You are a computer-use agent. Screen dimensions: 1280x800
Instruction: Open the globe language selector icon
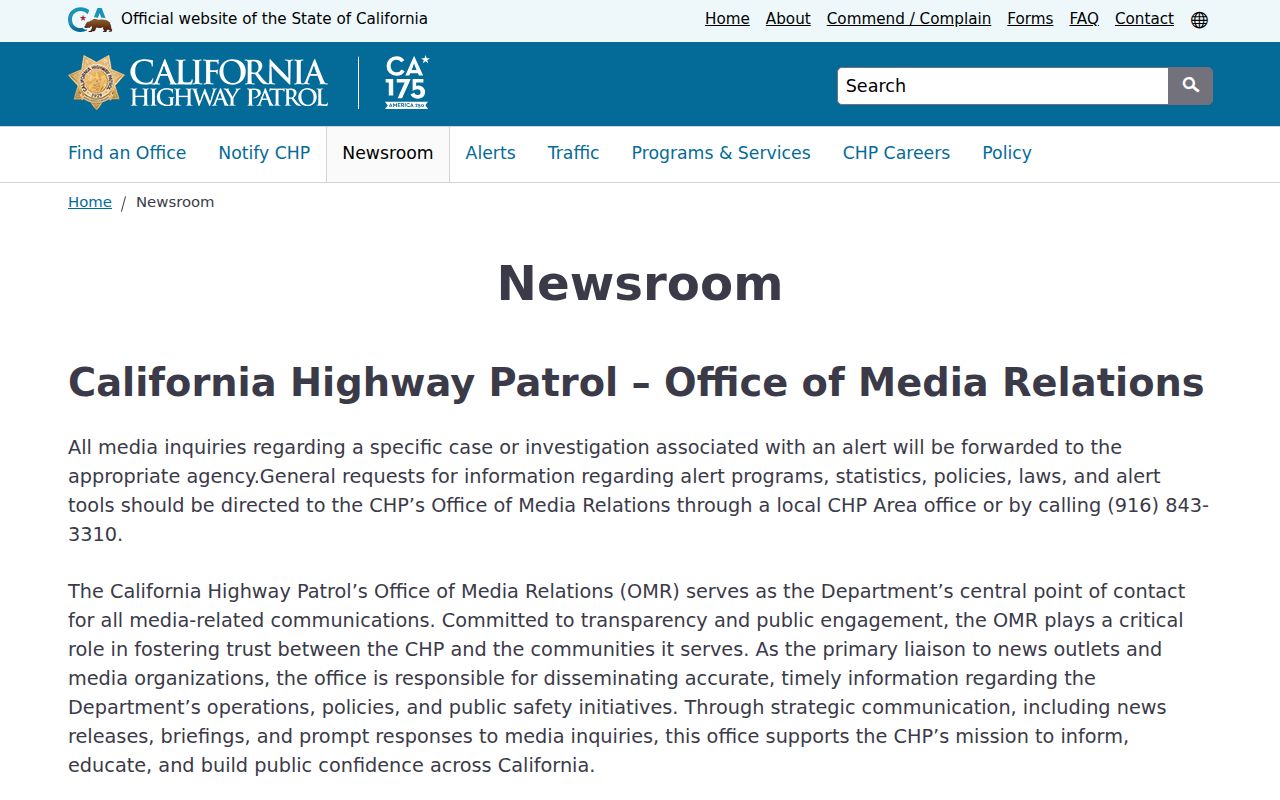pyautogui.click(x=1200, y=20)
